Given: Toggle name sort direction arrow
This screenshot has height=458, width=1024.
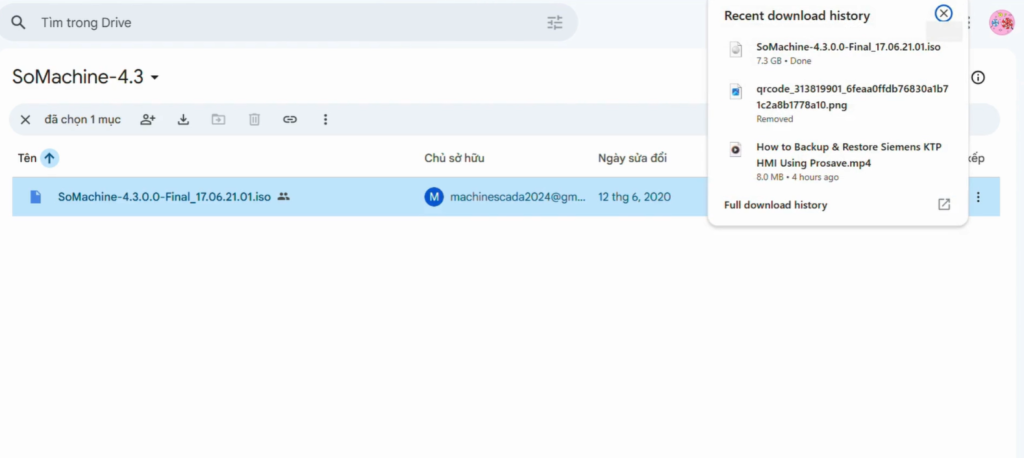Looking at the screenshot, I should point(50,158).
